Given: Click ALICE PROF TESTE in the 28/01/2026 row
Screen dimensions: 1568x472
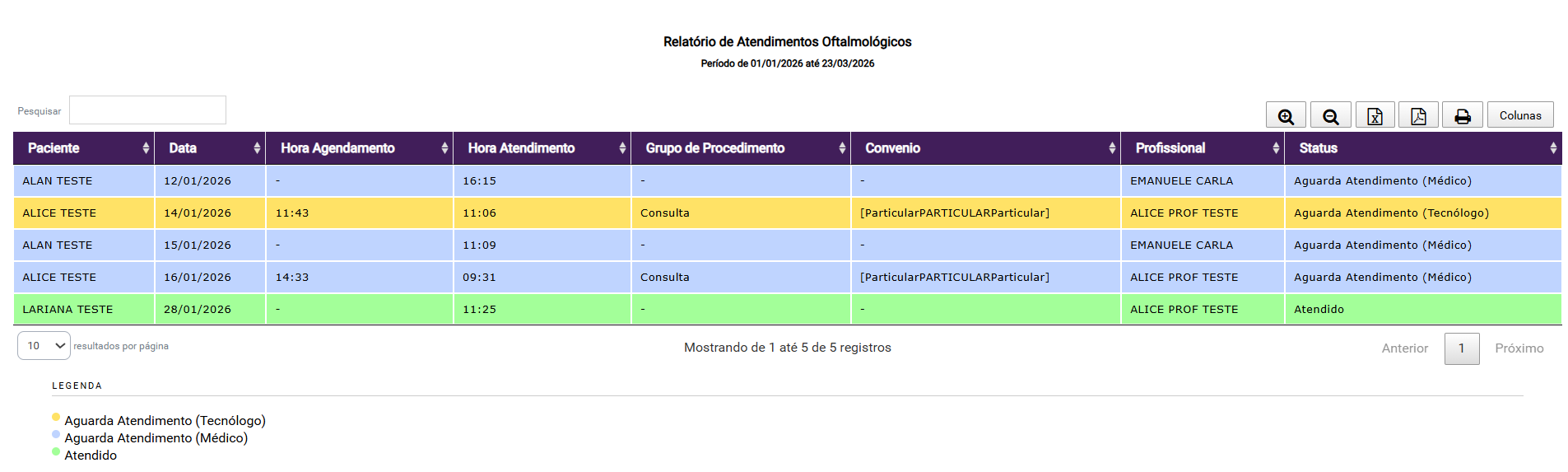Looking at the screenshot, I should 1184,310.
